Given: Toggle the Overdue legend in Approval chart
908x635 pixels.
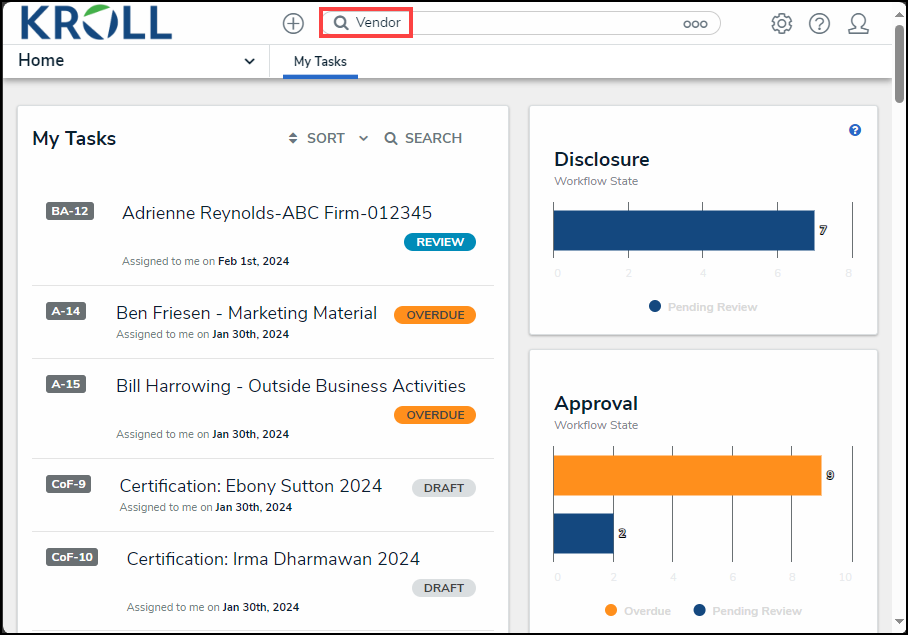Looking at the screenshot, I should coord(638,611).
